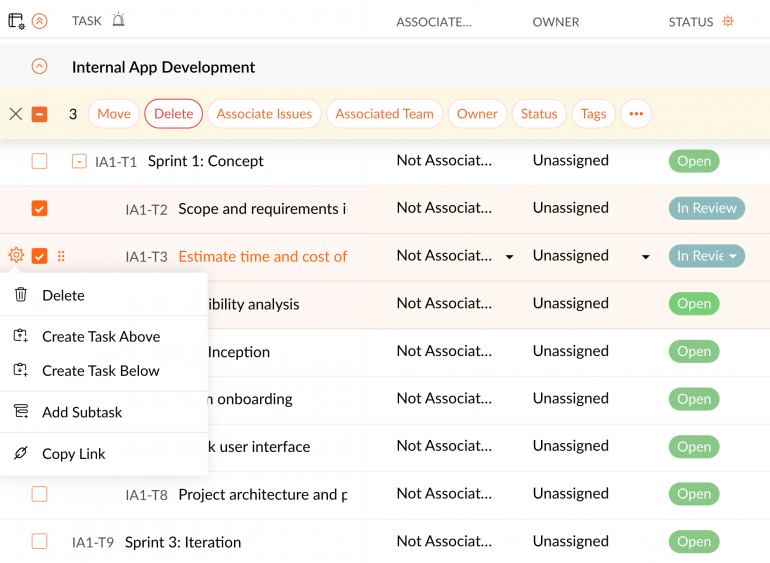The height and width of the screenshot is (563, 770).
Task: Check the Sprint 1: Concept checkbox
Action: tap(39, 161)
